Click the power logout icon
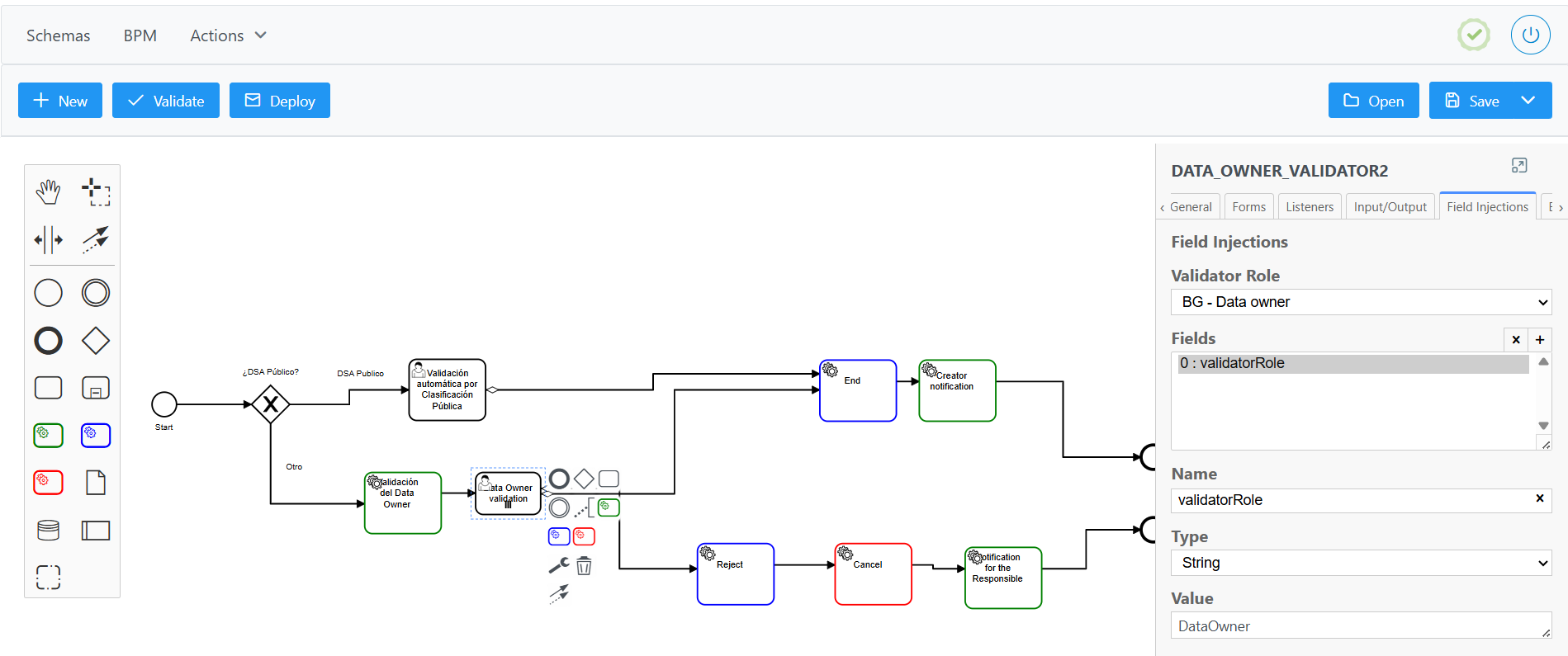 point(1530,35)
